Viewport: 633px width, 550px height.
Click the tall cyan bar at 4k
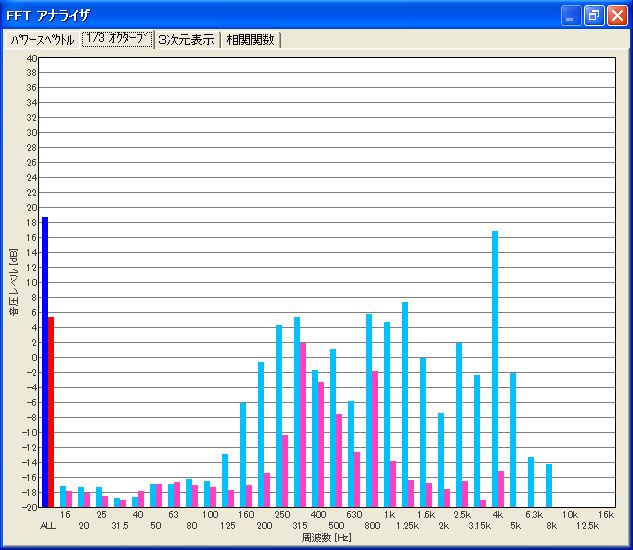pos(495,369)
